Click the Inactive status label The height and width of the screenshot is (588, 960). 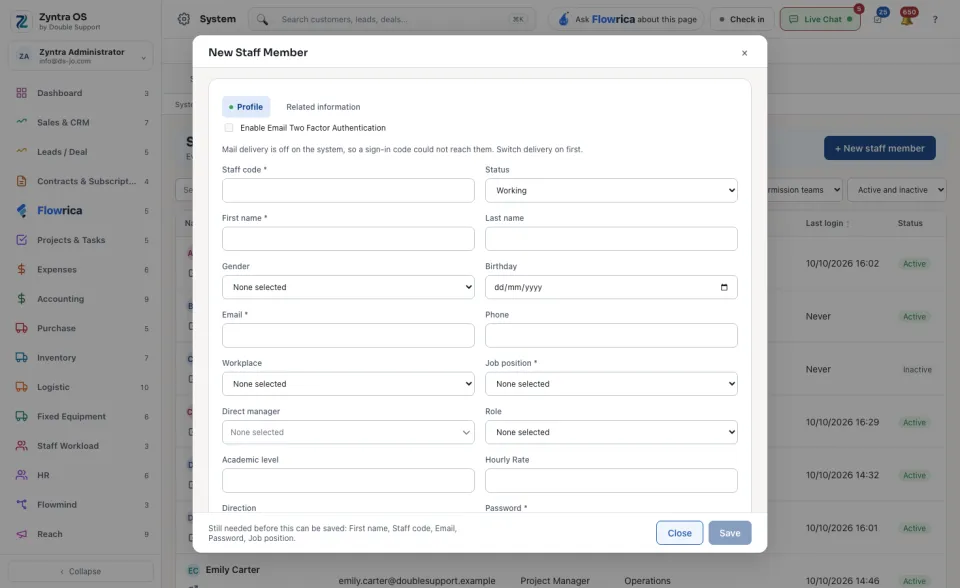click(x=917, y=370)
